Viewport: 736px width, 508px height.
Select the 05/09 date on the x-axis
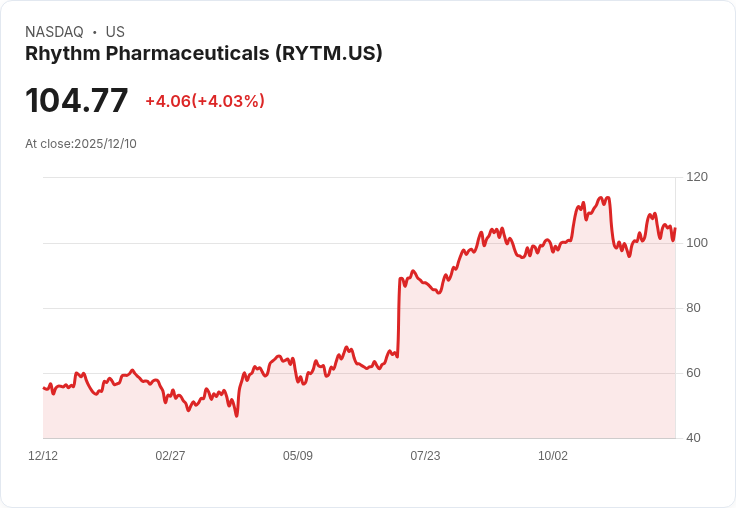pyautogui.click(x=298, y=456)
